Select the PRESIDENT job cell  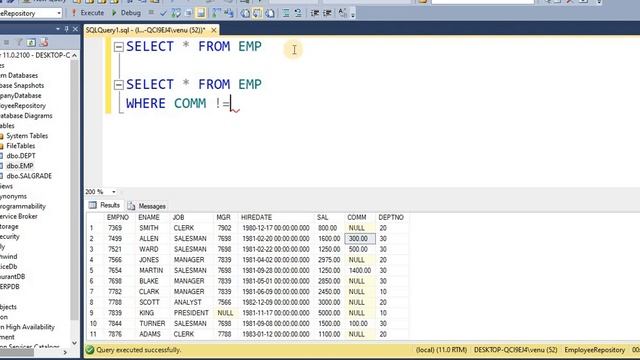192,313
